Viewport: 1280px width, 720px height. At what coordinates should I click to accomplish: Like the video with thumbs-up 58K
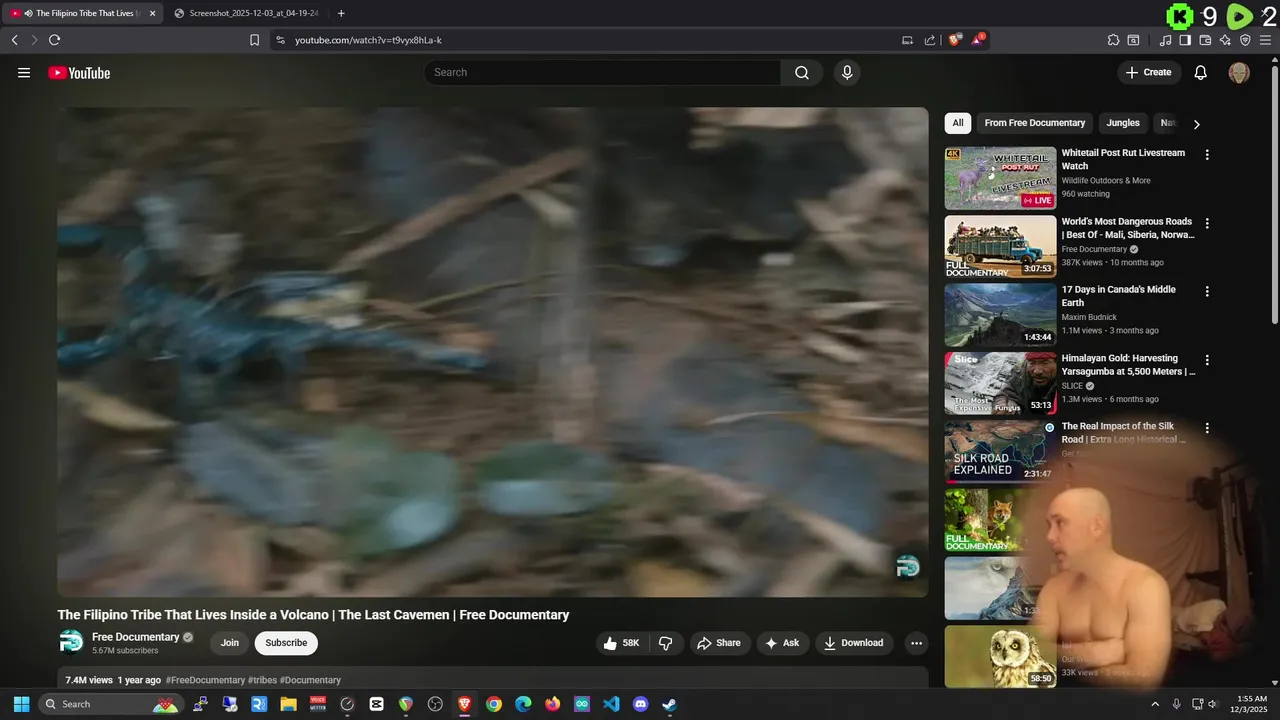pos(620,643)
